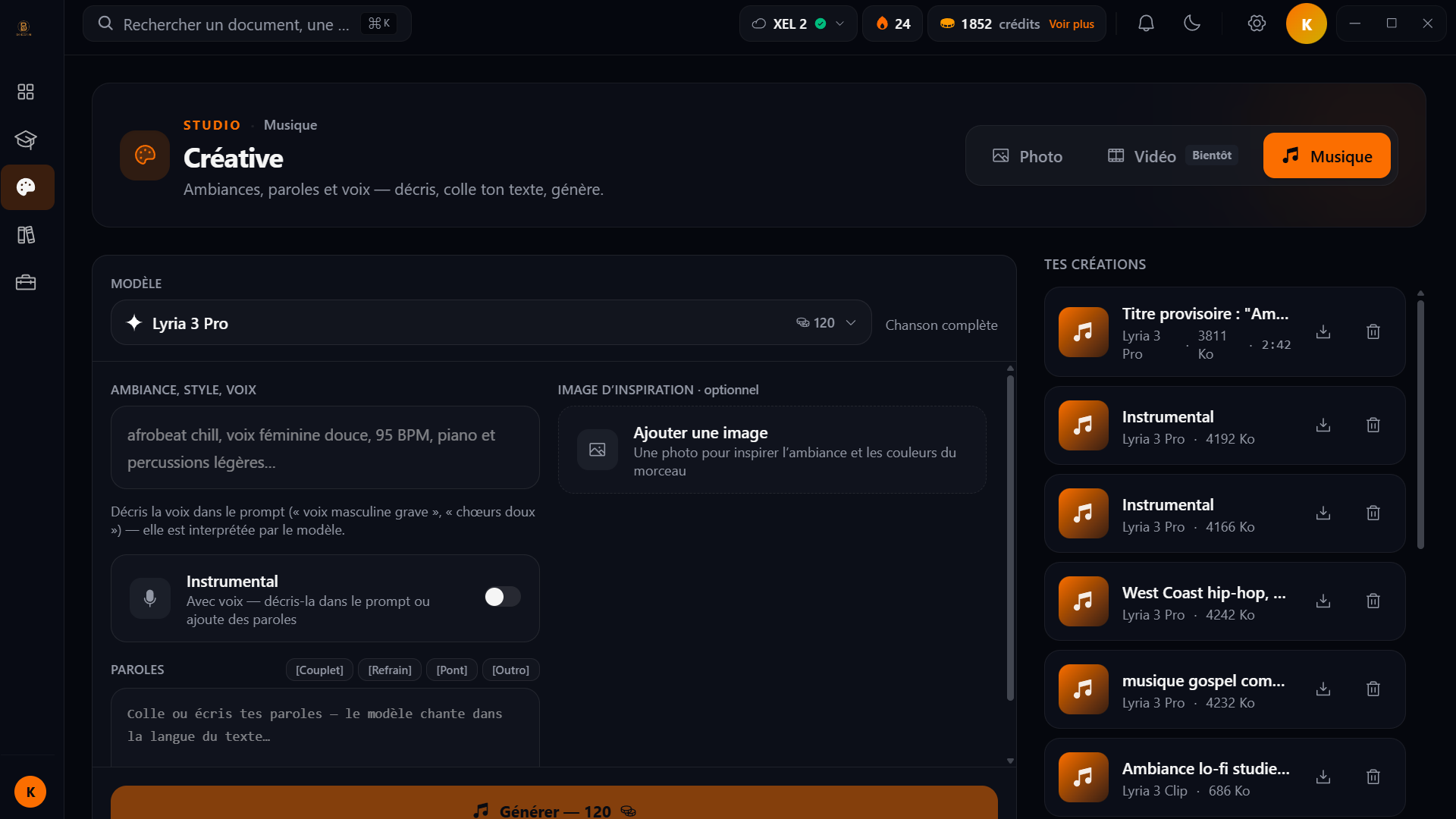Insert the [Pont] tag
The image size is (1456, 819).
(x=452, y=670)
